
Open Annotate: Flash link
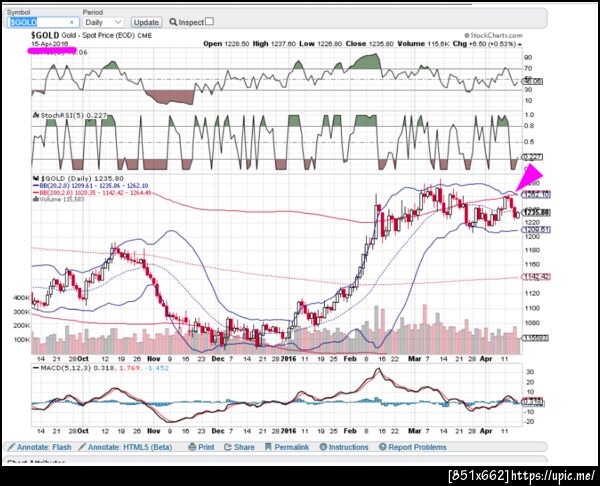(44, 447)
